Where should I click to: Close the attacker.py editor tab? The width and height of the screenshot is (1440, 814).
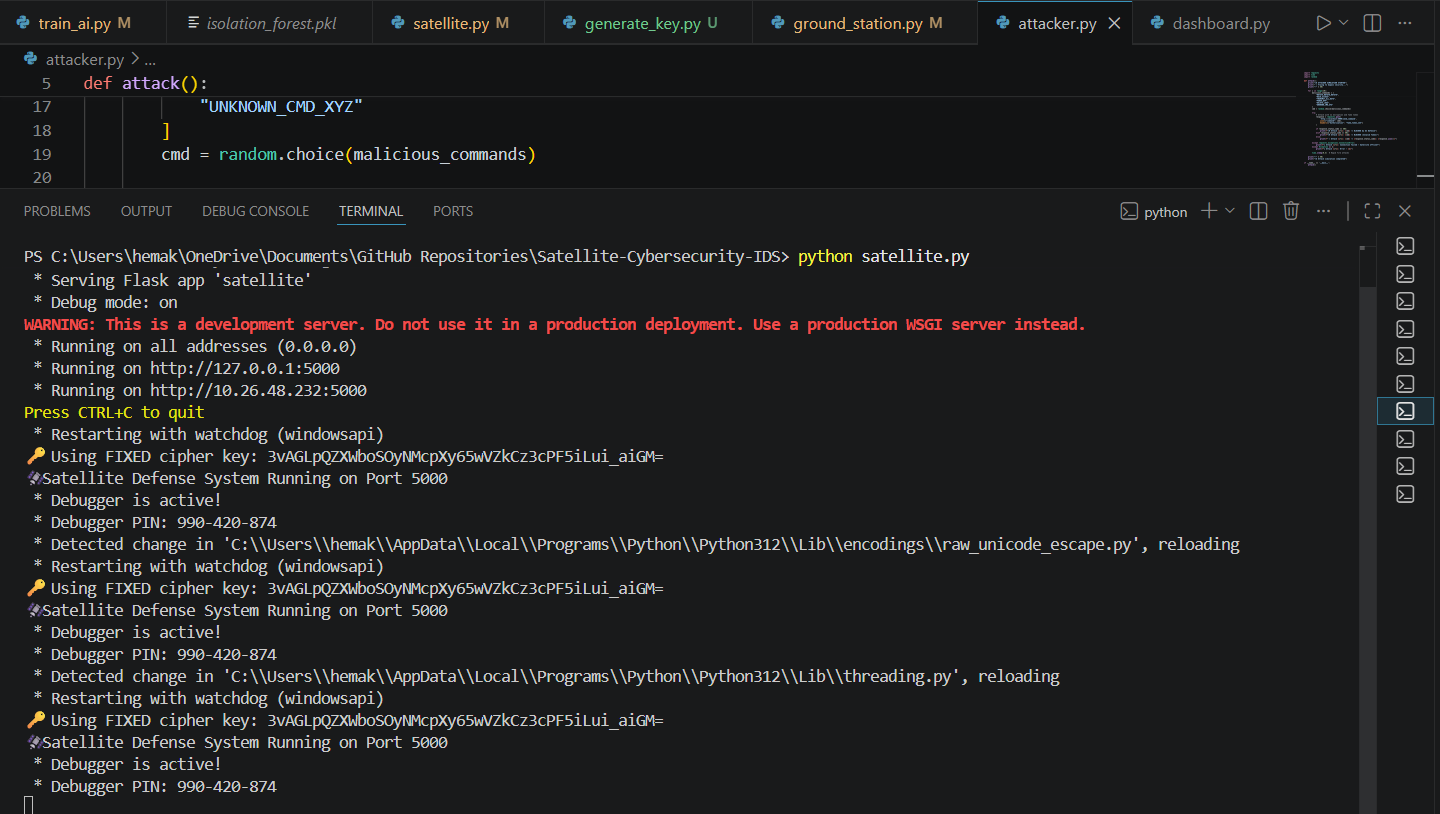coord(1115,23)
